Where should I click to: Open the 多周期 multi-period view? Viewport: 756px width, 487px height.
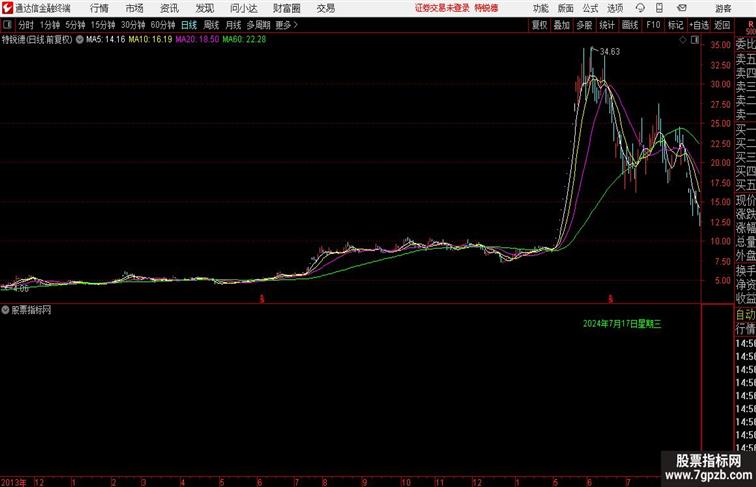click(x=258, y=25)
